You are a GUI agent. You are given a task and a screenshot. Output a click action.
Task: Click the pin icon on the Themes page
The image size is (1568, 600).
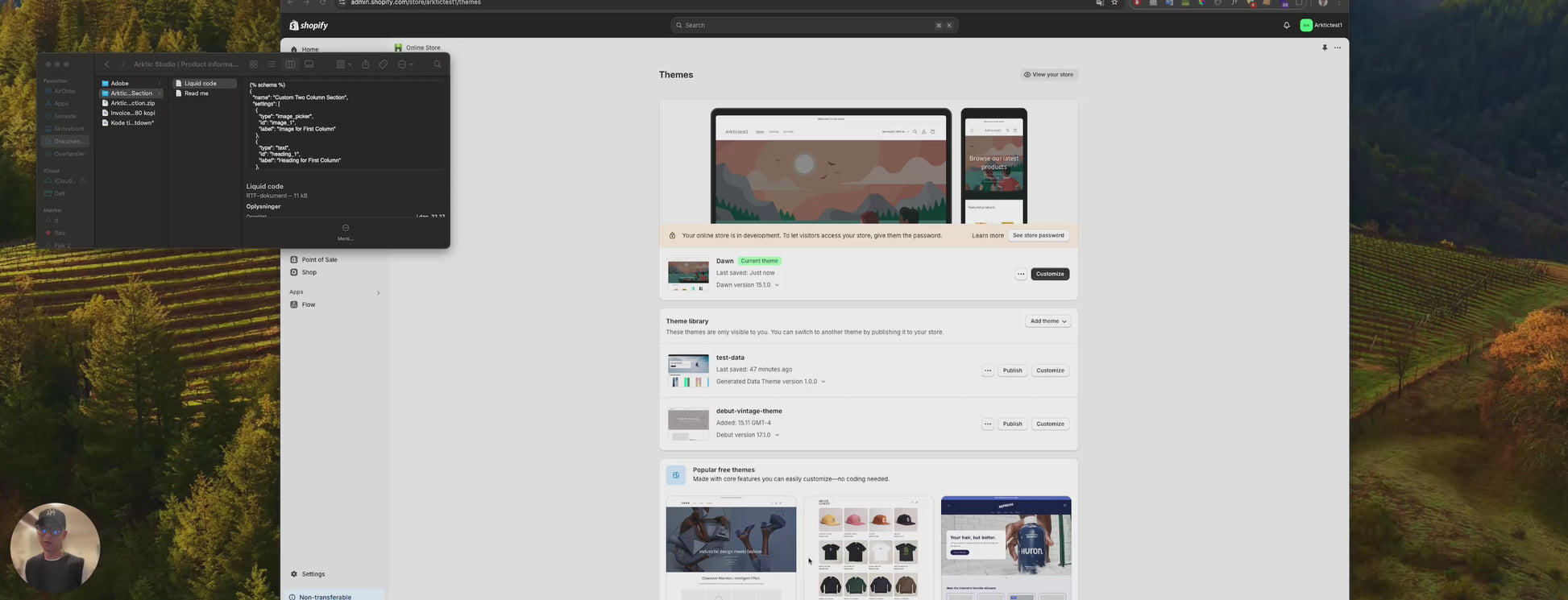[x=1324, y=48]
